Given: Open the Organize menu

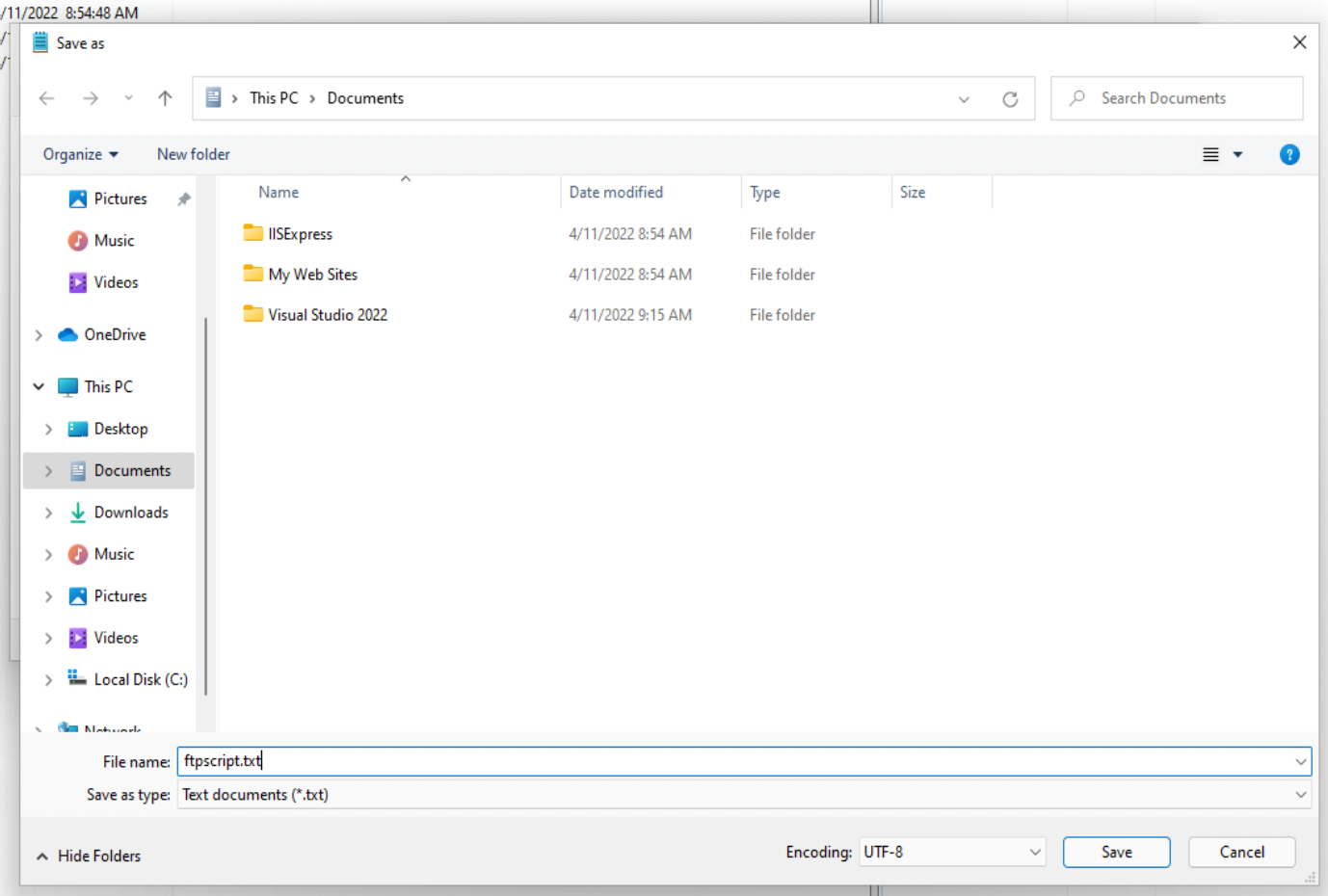Looking at the screenshot, I should pos(80,154).
